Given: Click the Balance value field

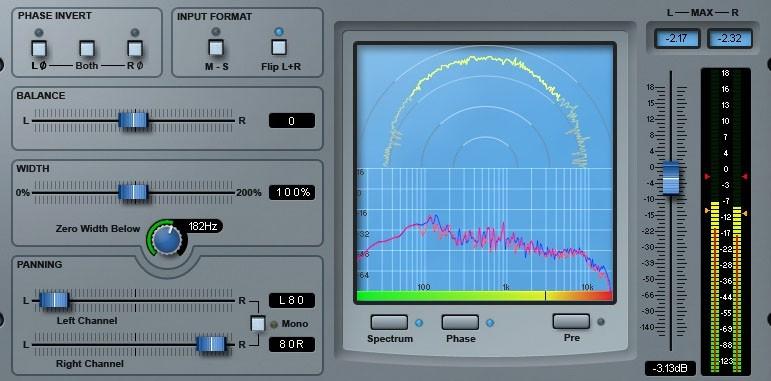Looking at the screenshot, I should click(292, 120).
